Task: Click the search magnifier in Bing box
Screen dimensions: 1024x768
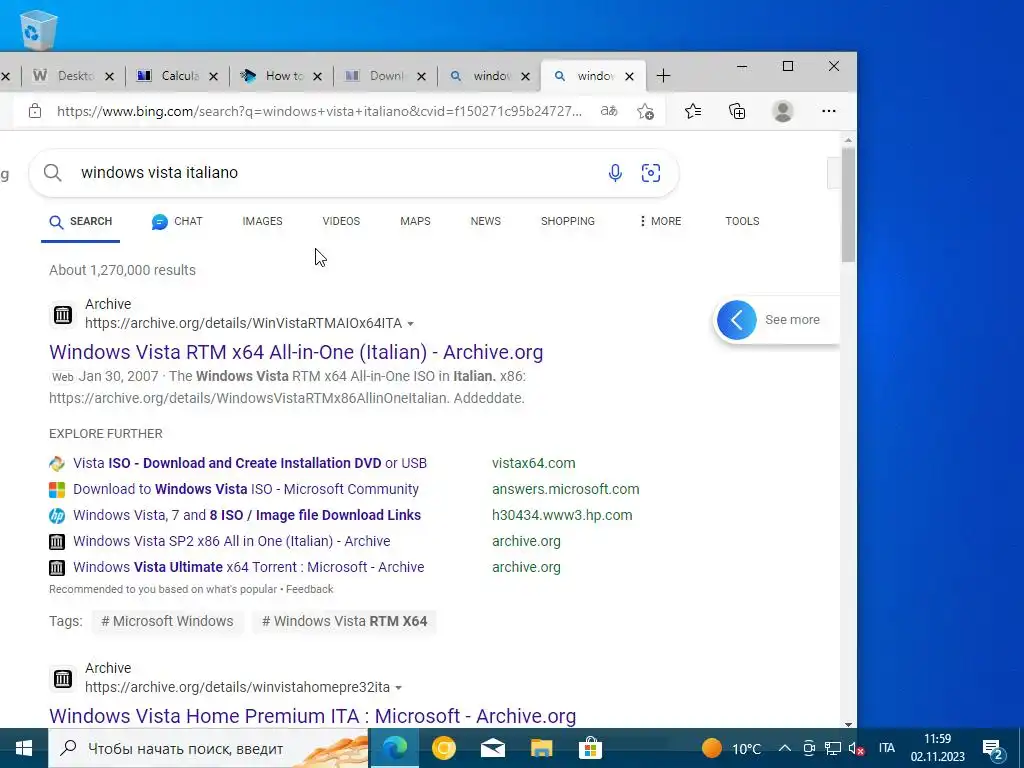Action: coord(53,172)
